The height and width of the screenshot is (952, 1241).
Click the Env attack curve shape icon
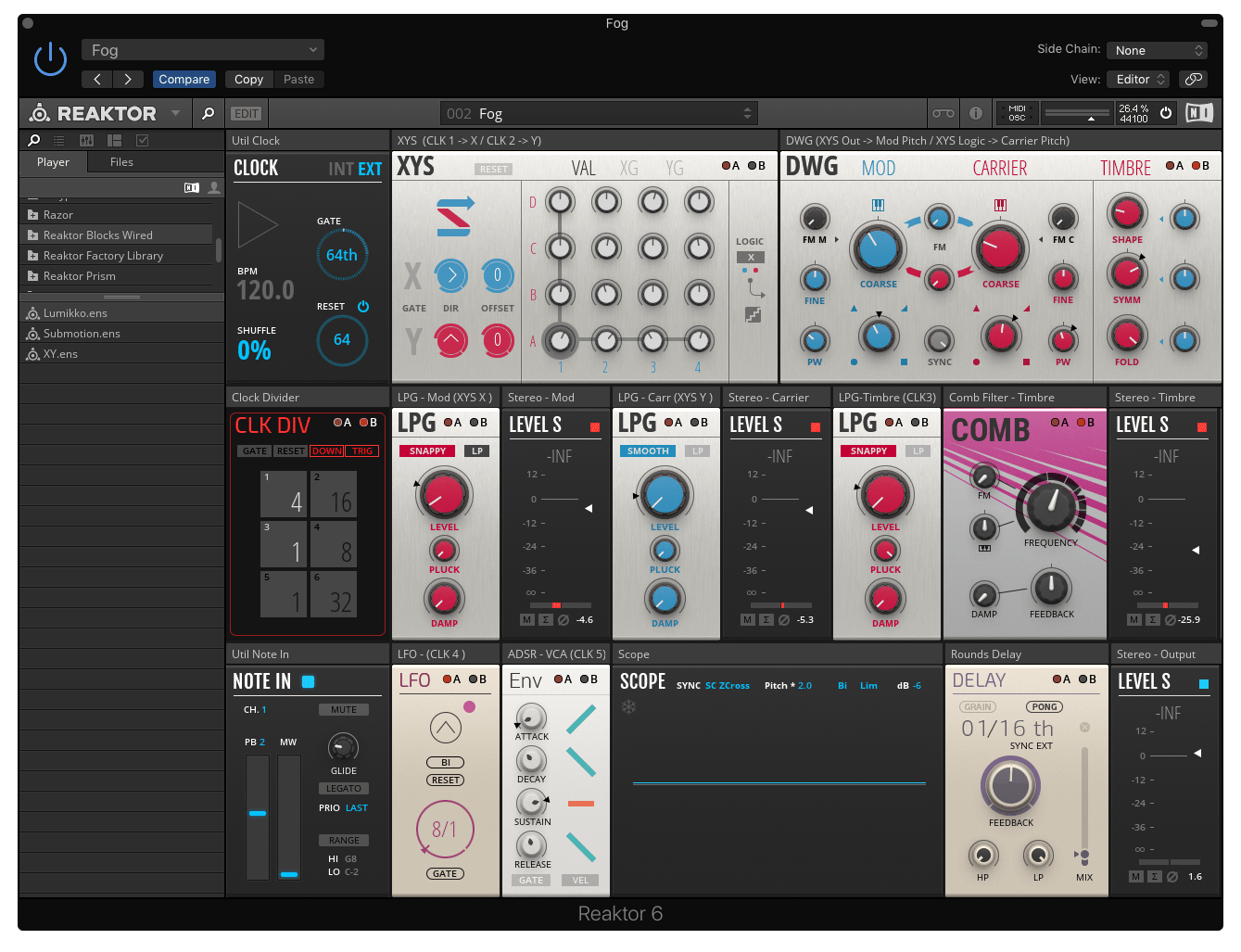[581, 718]
